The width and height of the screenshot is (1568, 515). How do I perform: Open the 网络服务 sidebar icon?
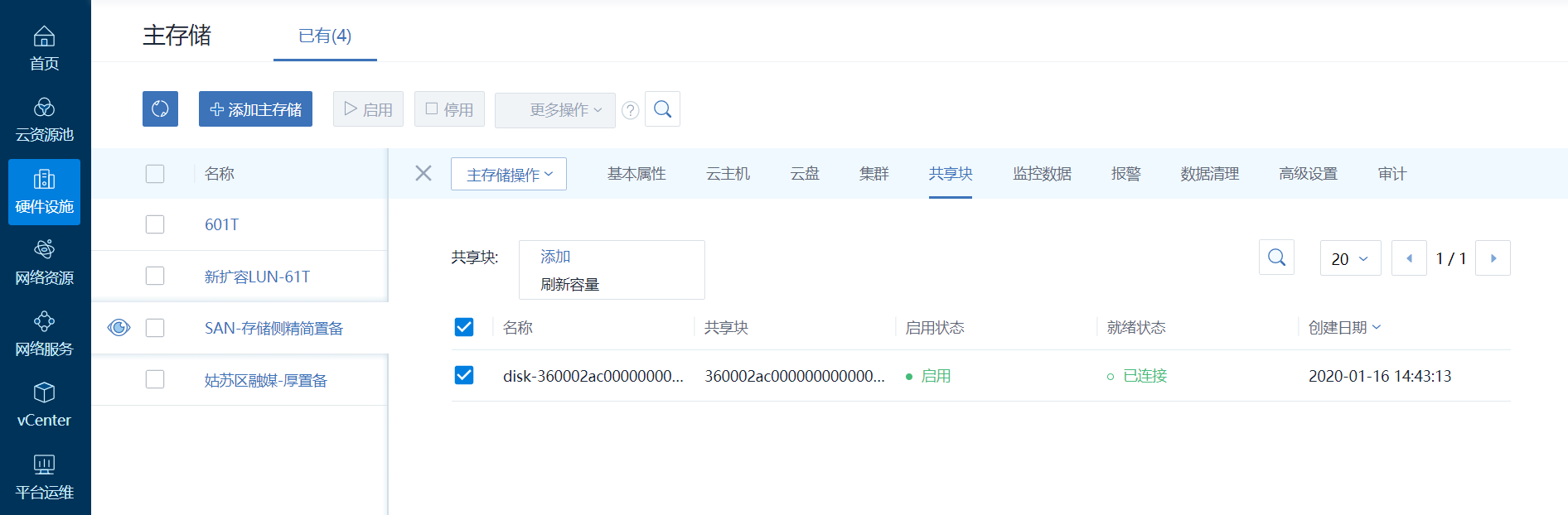coord(45,334)
